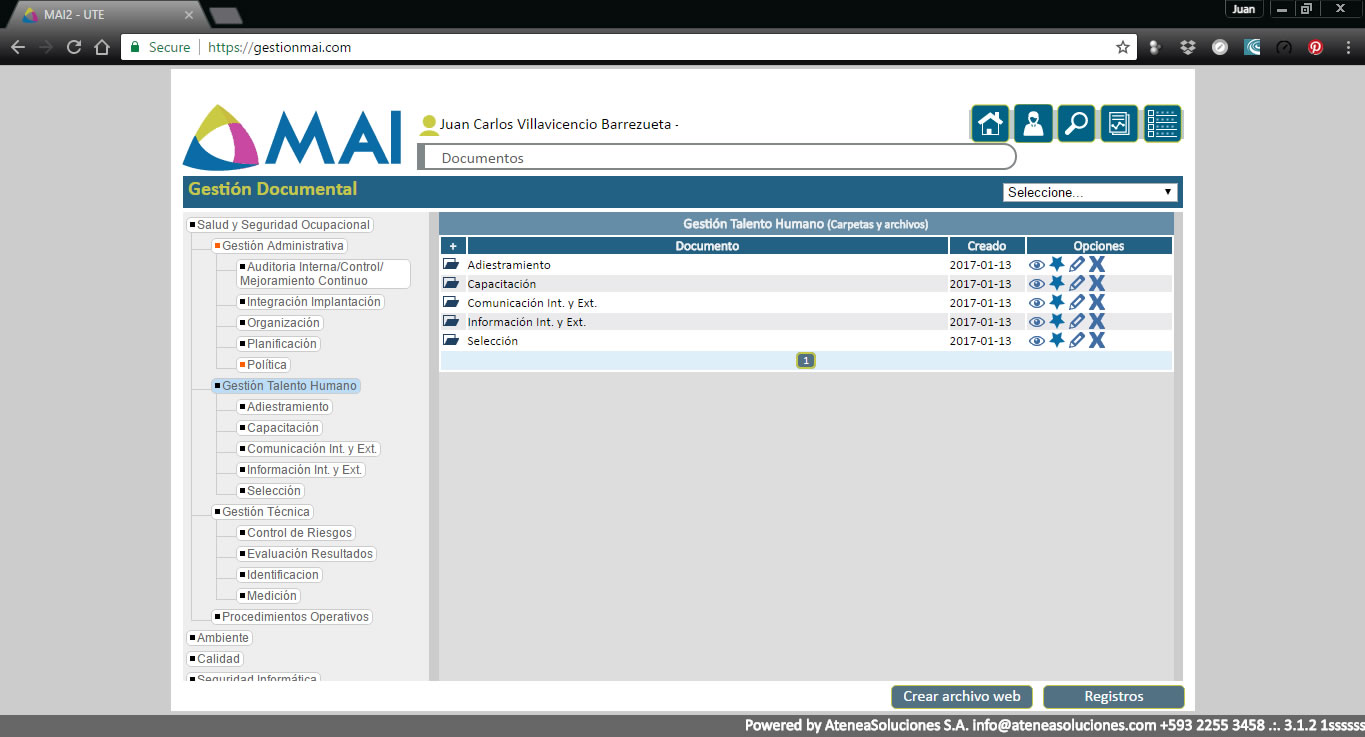Open the user profile icon
Viewport: 1365px width, 737px height.
[x=1033, y=124]
